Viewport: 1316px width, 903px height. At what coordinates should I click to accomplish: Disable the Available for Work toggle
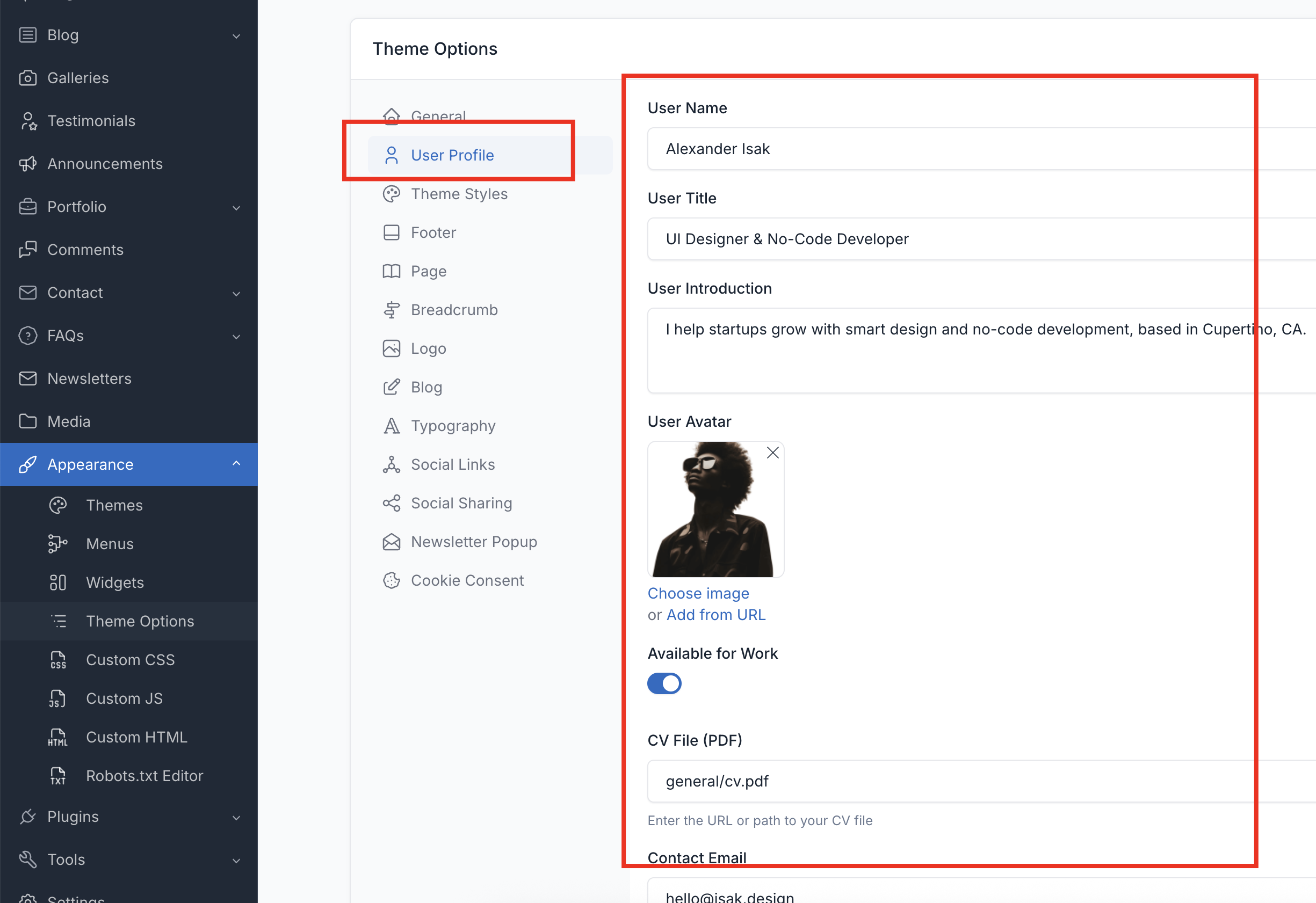point(664,683)
